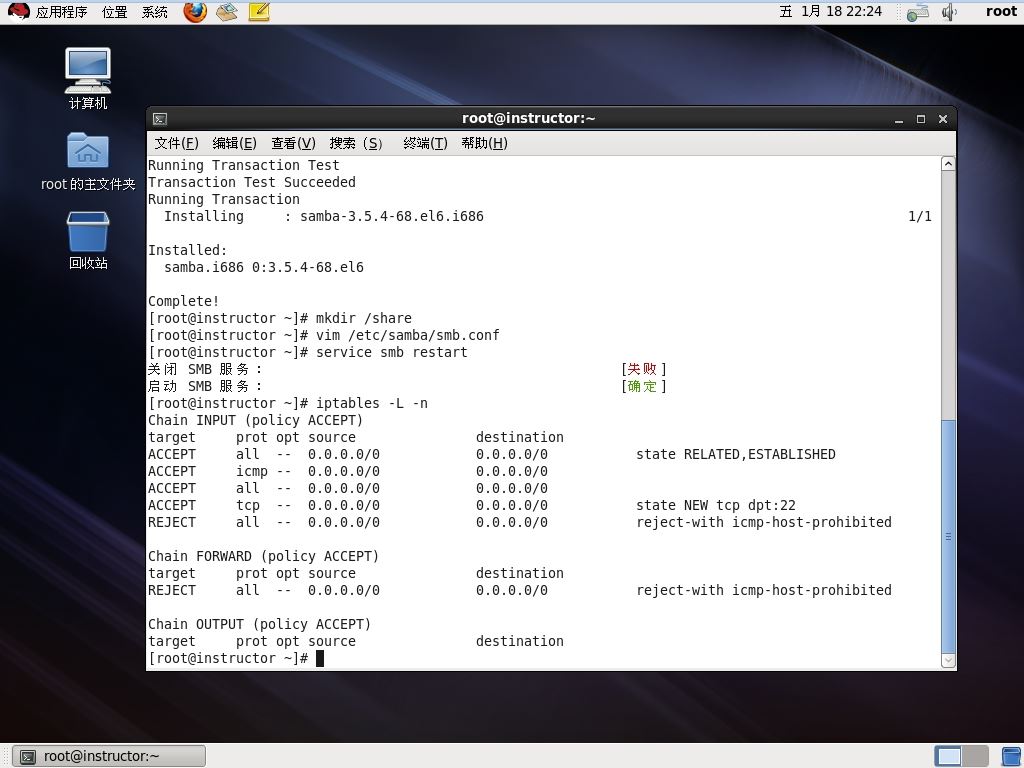Click 'Transaction Test Succeeded' line
The image size is (1024, 768).
[252, 182]
